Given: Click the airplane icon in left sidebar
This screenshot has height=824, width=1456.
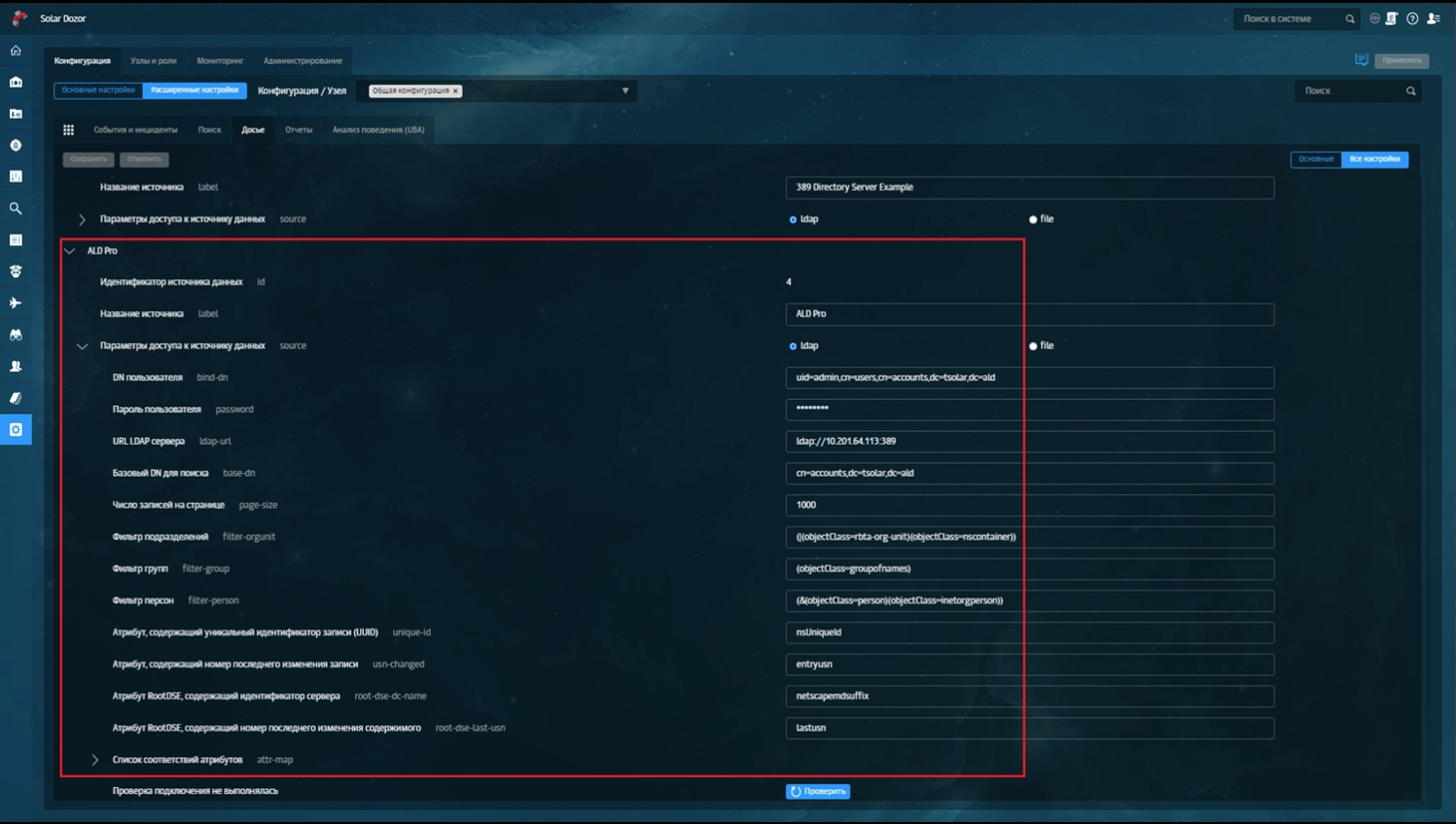Looking at the screenshot, I should point(16,304).
